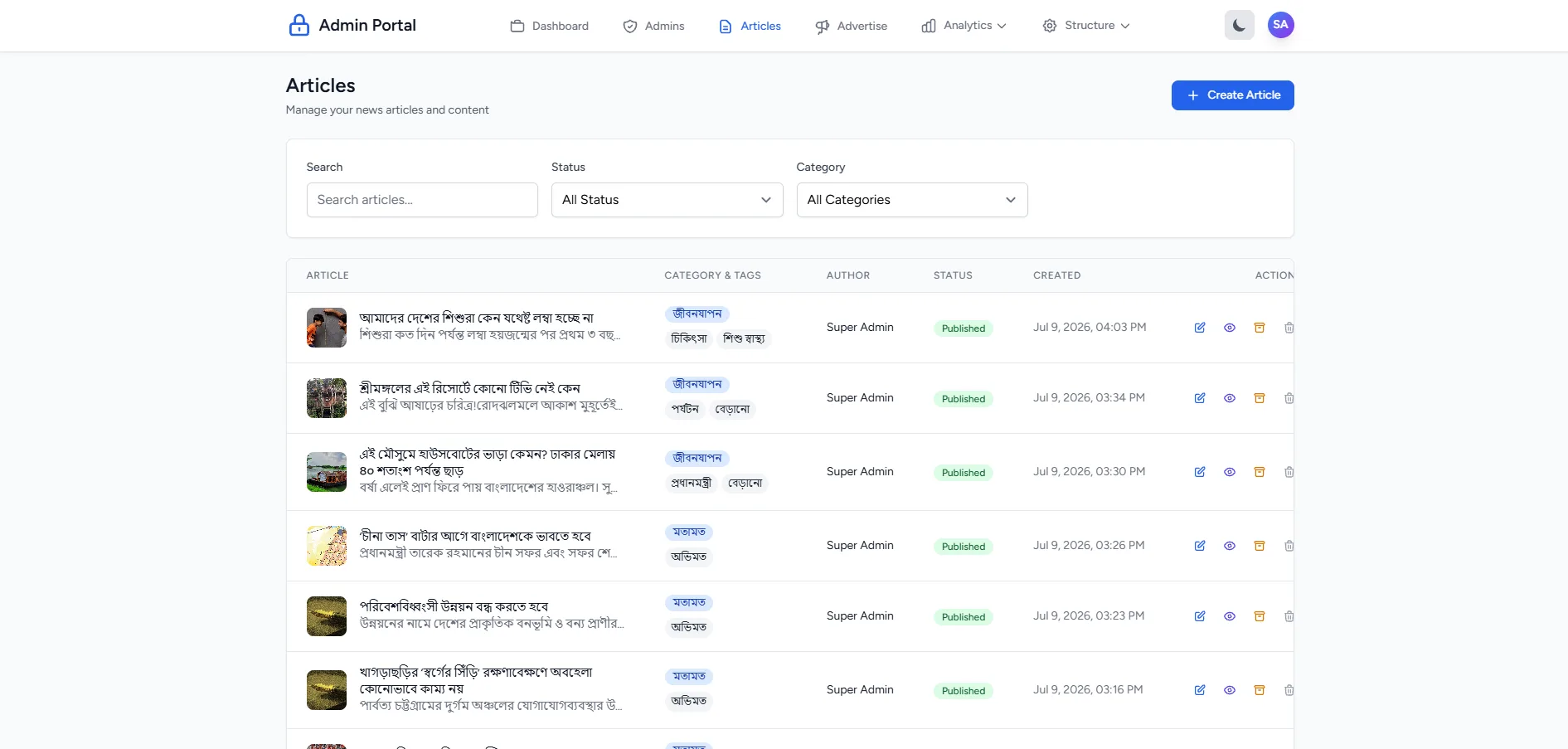Viewport: 1568px width, 749px height.
Task: Open the All Categories dropdown
Action: pyautogui.click(x=912, y=200)
